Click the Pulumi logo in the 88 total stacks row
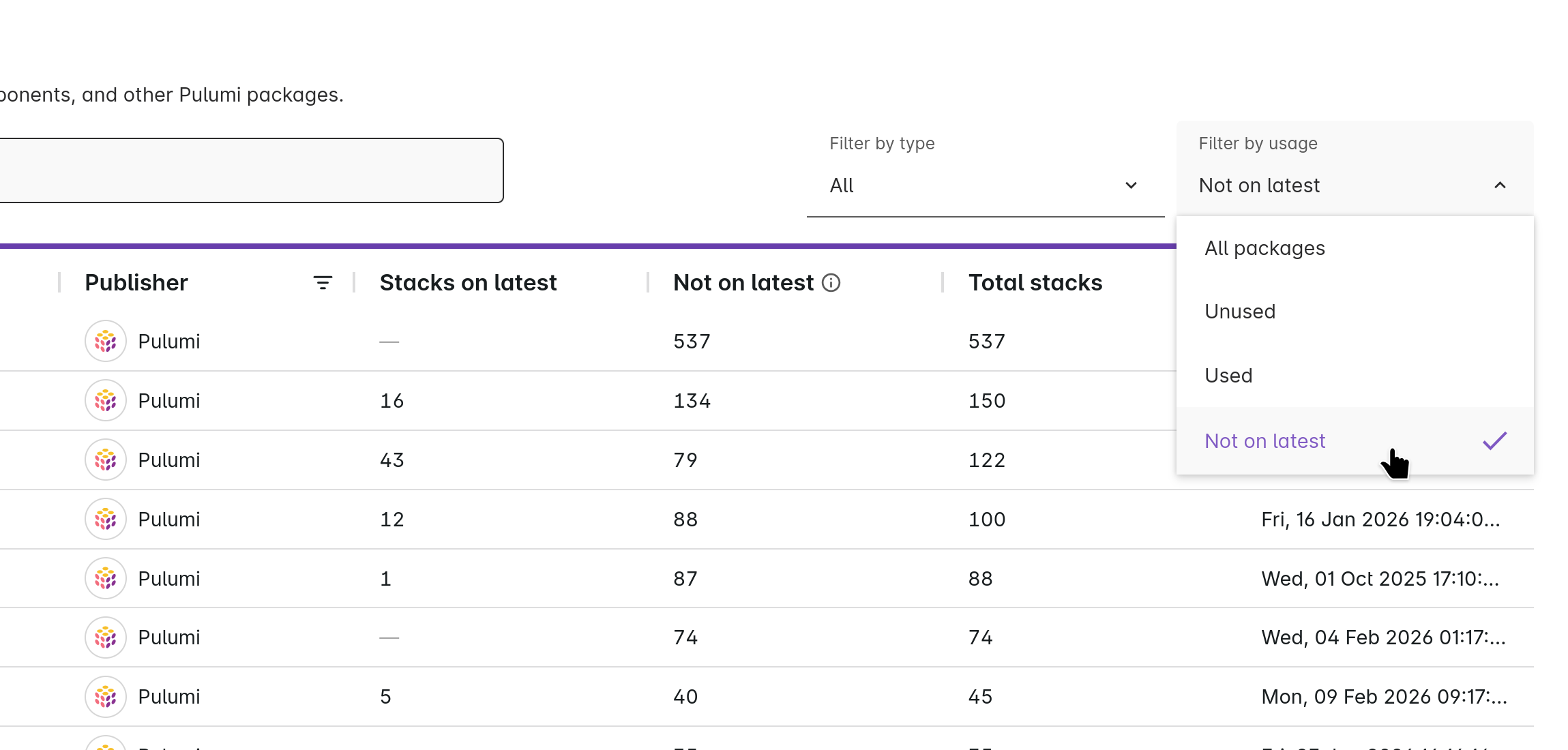1568x750 pixels. pos(106,578)
